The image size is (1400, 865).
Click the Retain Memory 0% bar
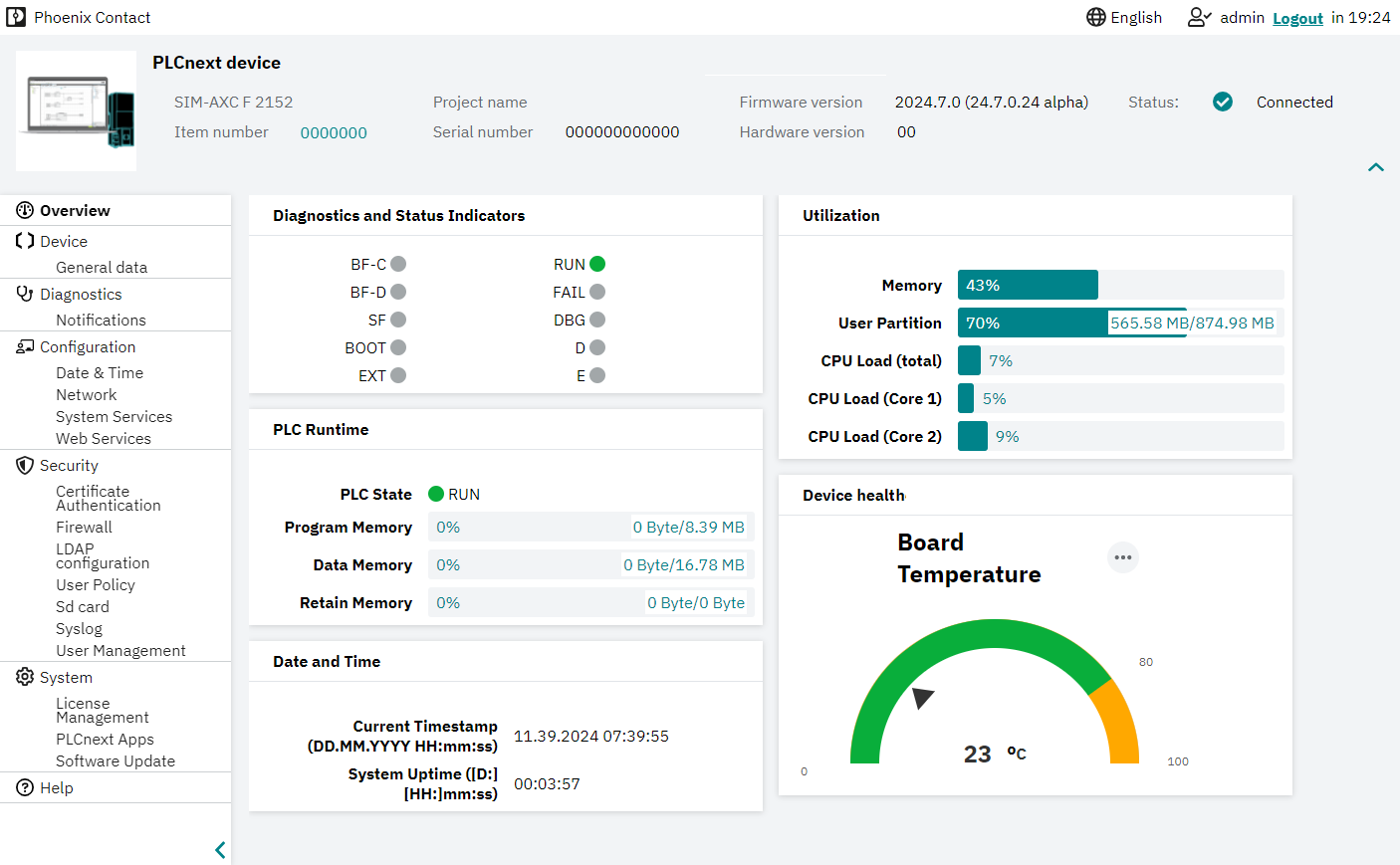pyautogui.click(x=591, y=602)
